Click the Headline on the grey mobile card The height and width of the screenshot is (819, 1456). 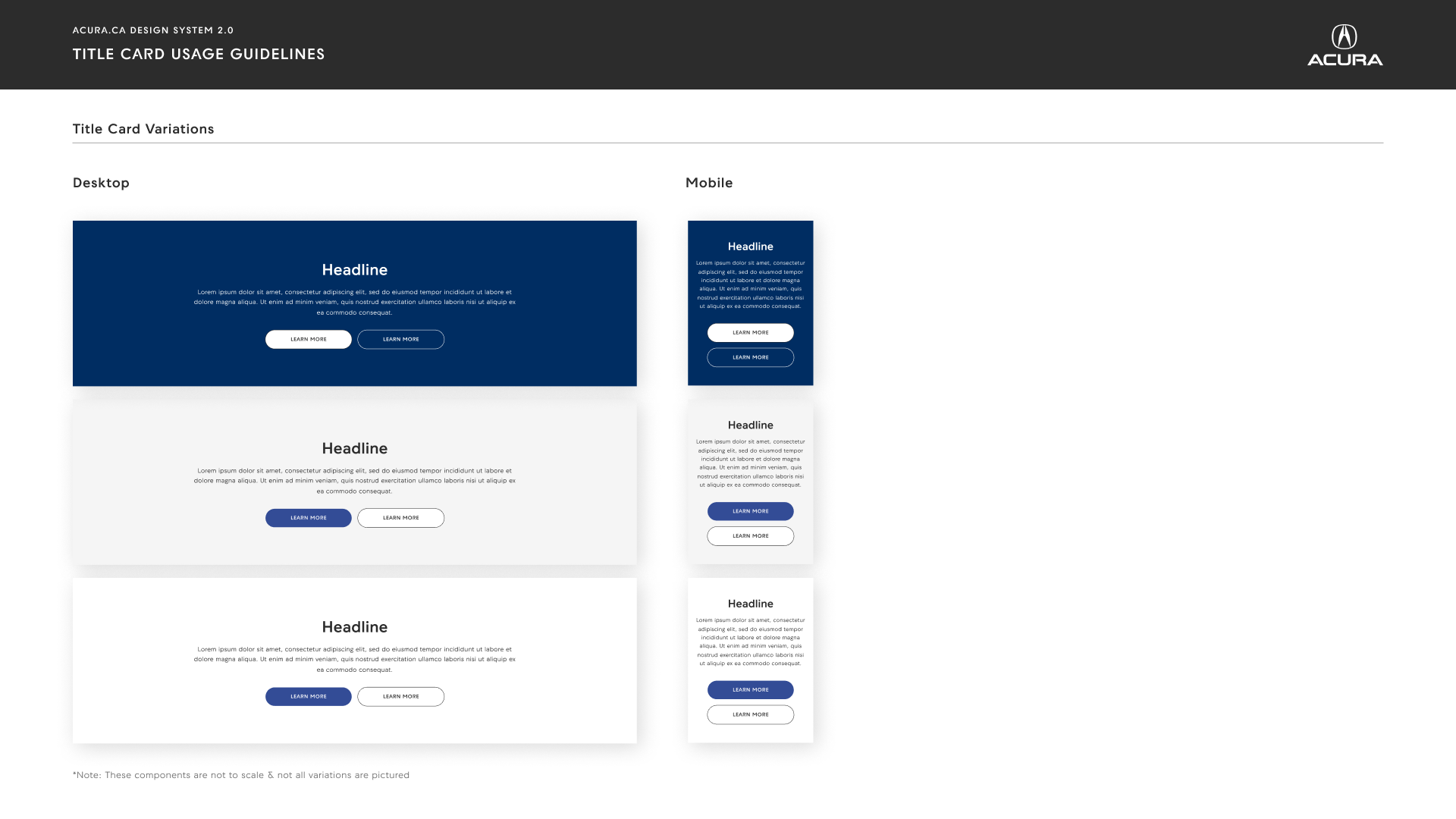pyautogui.click(x=751, y=425)
